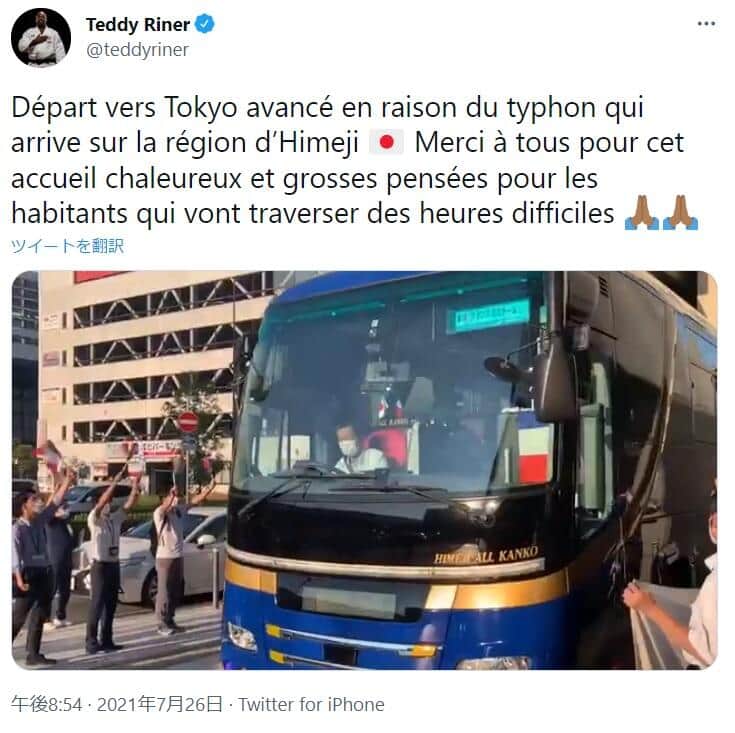This screenshot has height=733, width=735.
Task: Click the Japan flag emoji in the tweet
Action: tap(386, 143)
